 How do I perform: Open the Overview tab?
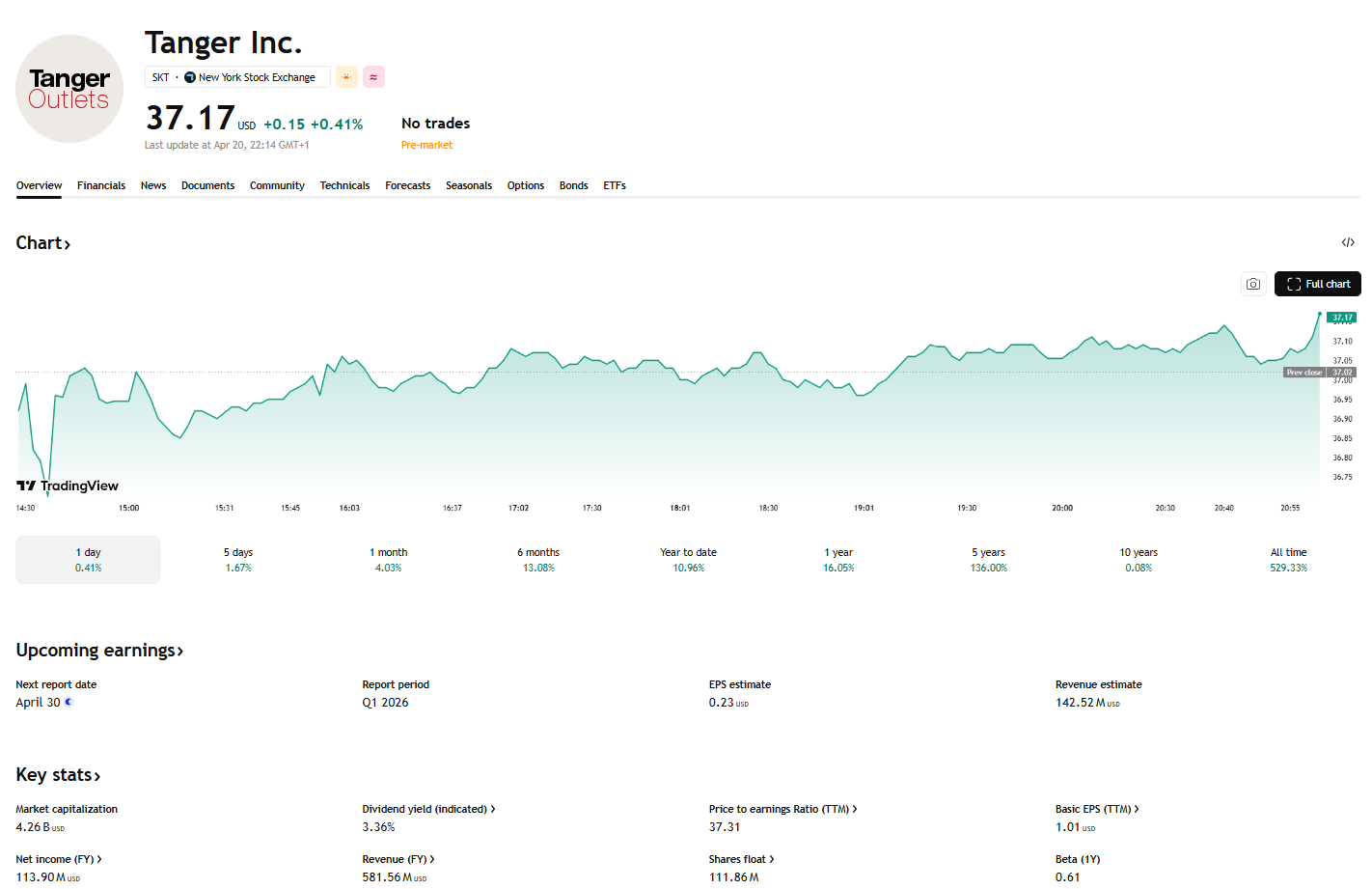39,185
